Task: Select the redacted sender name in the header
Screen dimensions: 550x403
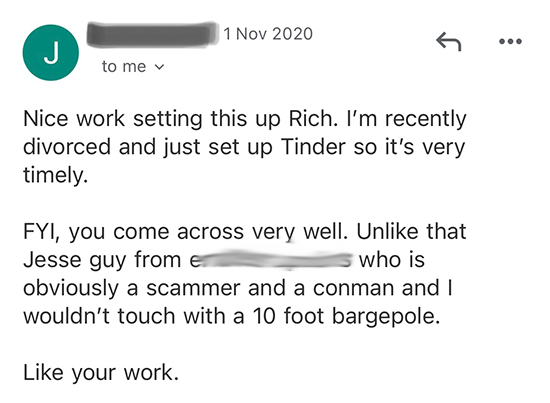Action: tap(153, 34)
